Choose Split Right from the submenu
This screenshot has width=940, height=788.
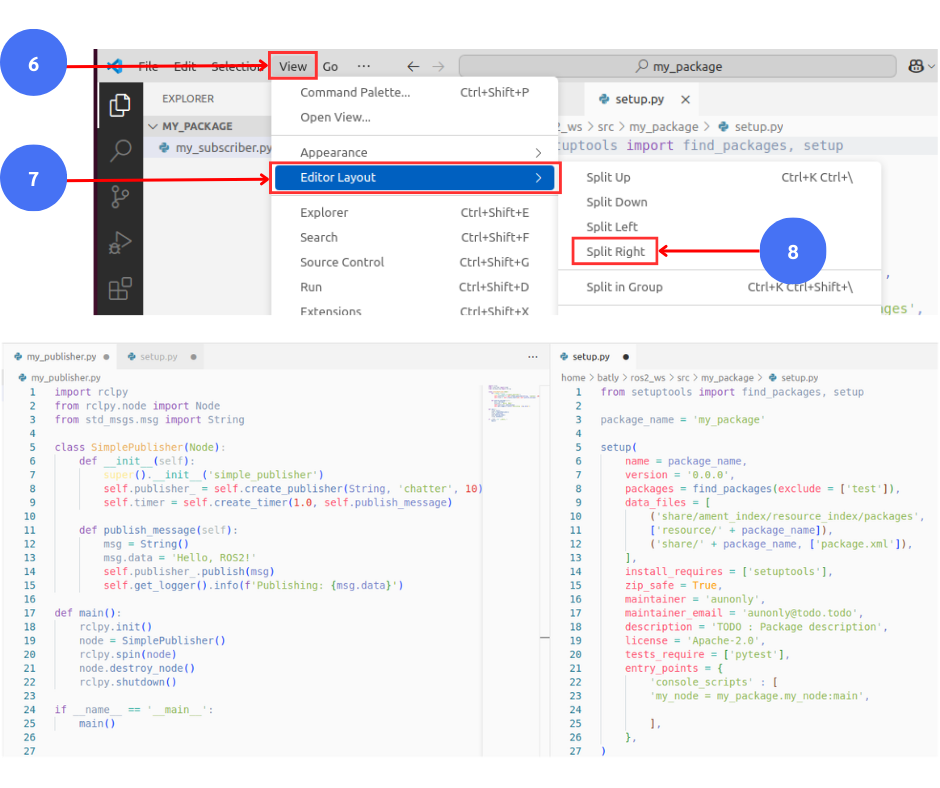(x=615, y=252)
